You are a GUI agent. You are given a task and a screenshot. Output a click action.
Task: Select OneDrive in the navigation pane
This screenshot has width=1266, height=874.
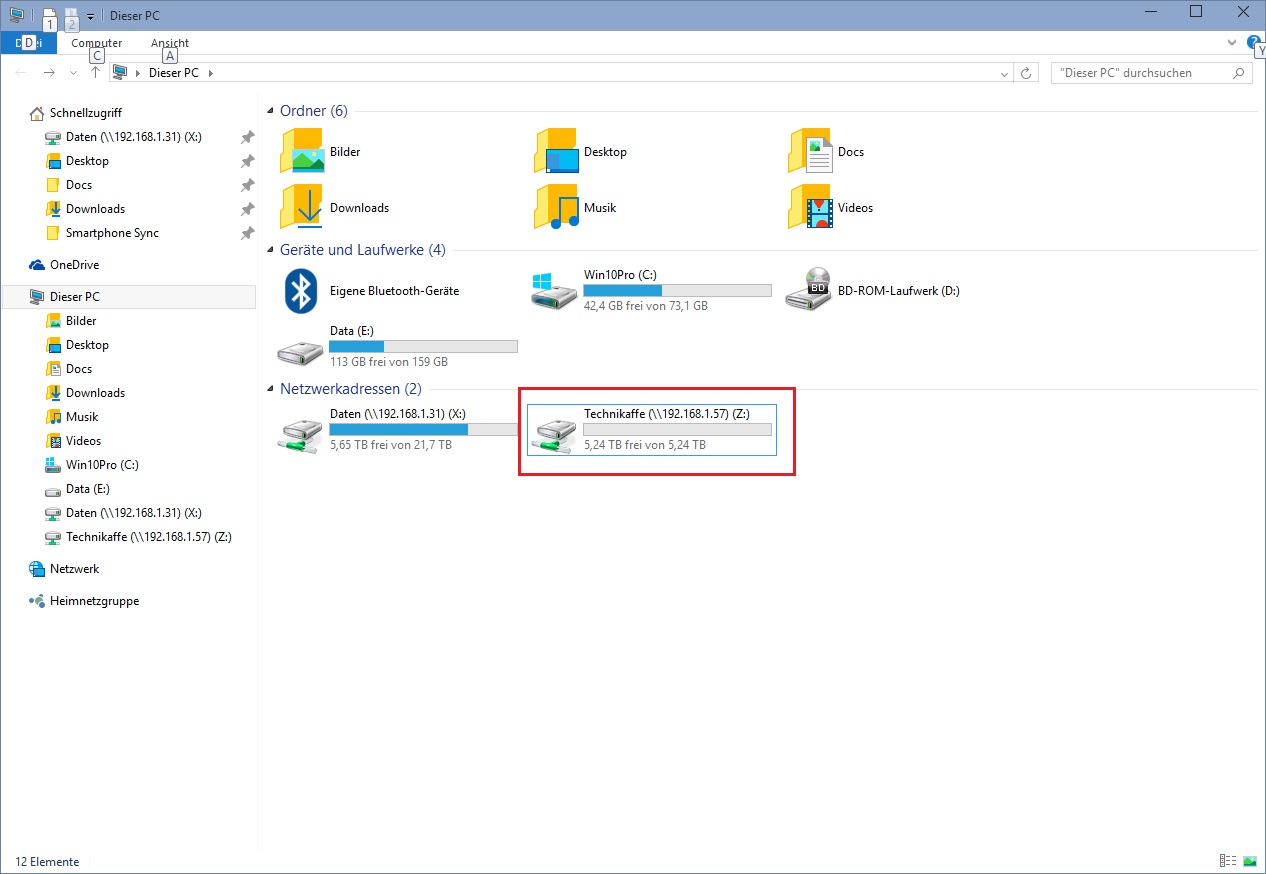(x=74, y=265)
